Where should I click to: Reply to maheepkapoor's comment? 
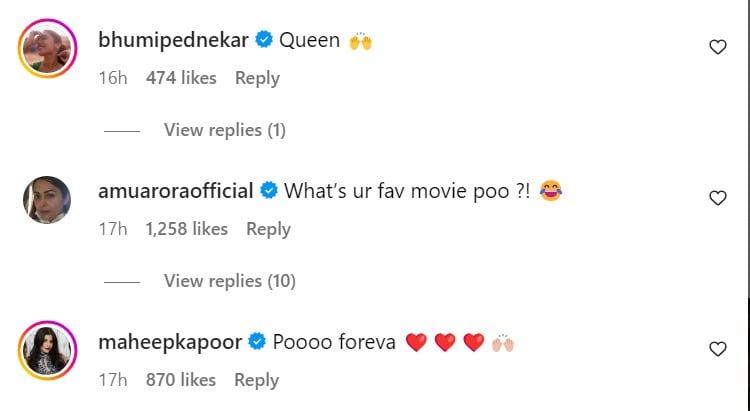coord(257,380)
